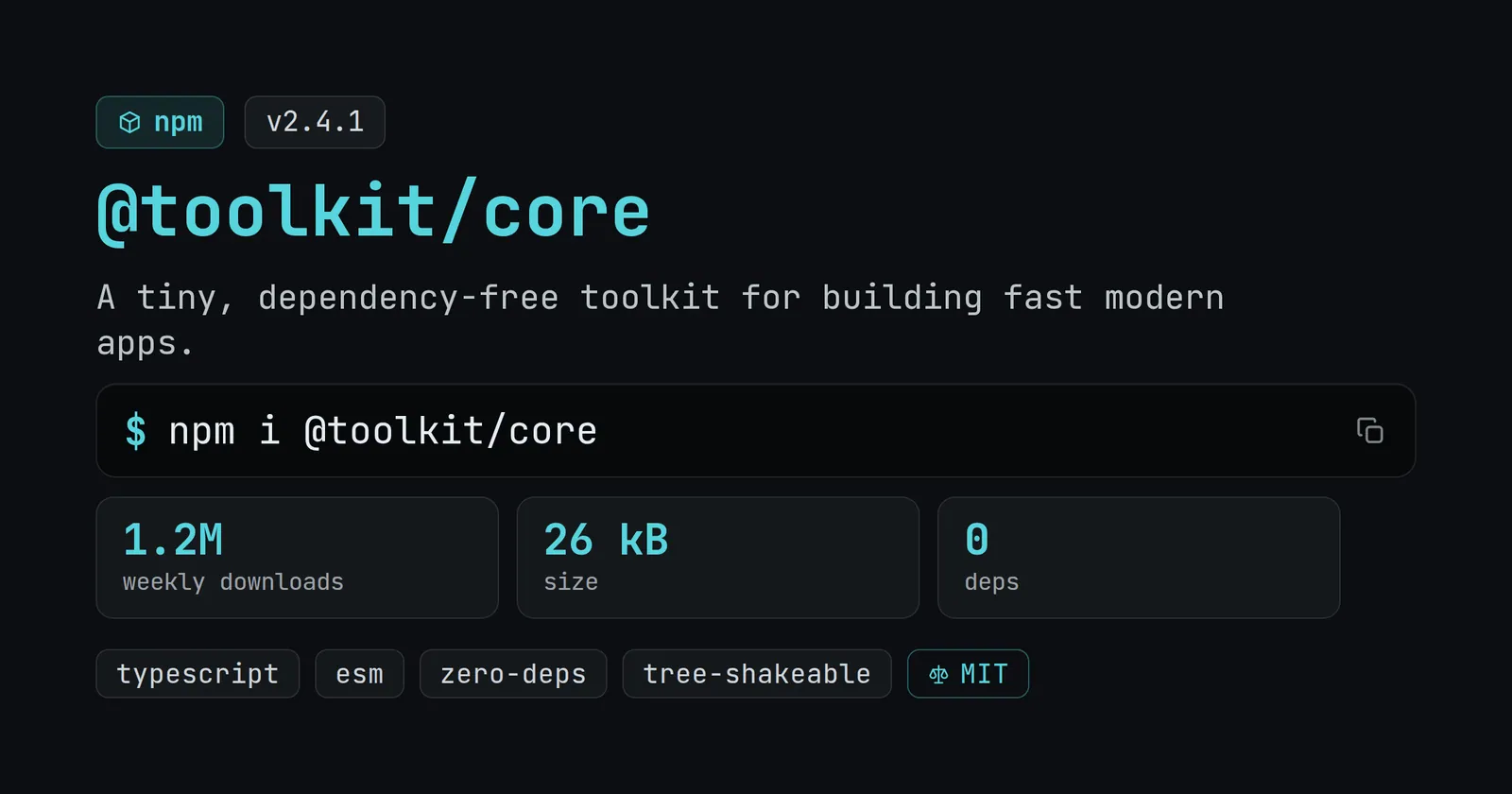Open the 1.2M weekly downloads card

(297, 558)
